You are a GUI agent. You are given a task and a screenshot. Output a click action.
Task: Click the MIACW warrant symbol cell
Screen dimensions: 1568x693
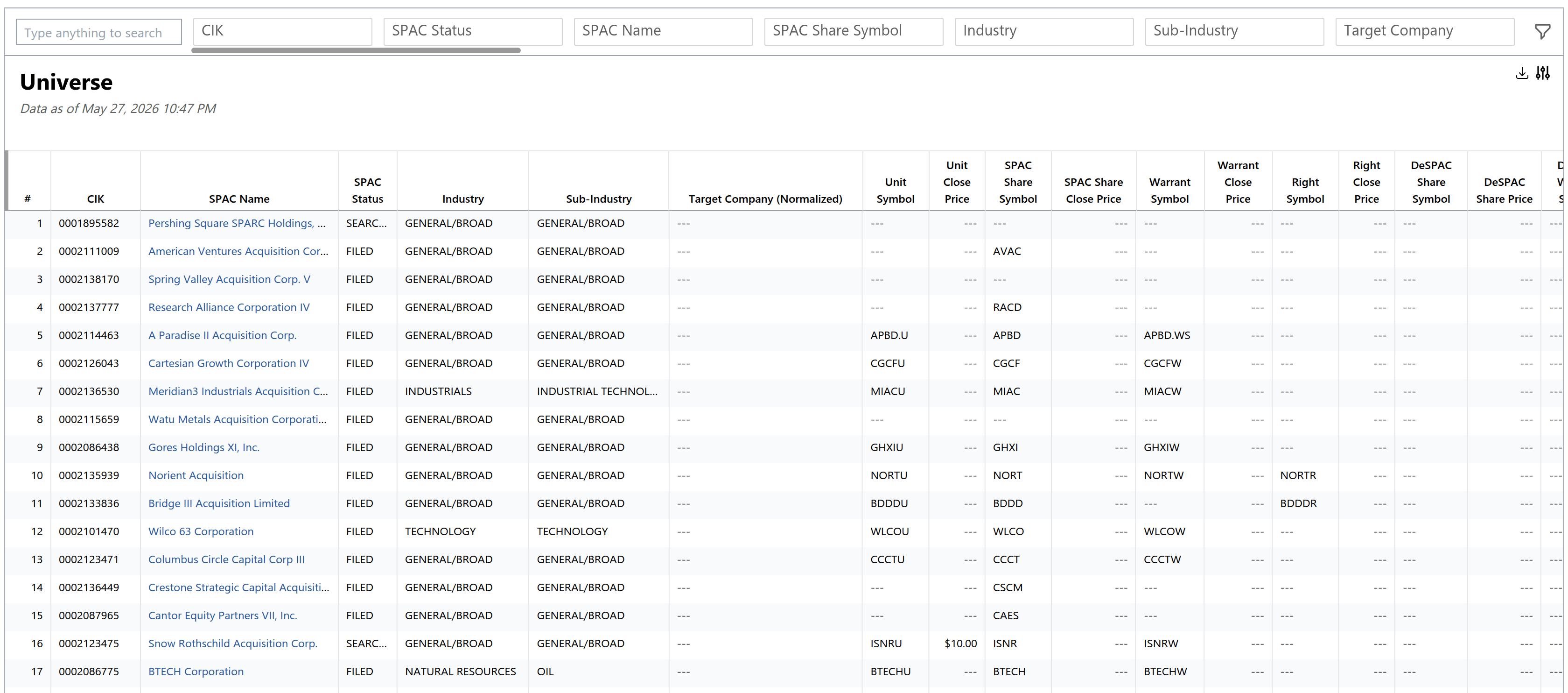(x=1162, y=391)
